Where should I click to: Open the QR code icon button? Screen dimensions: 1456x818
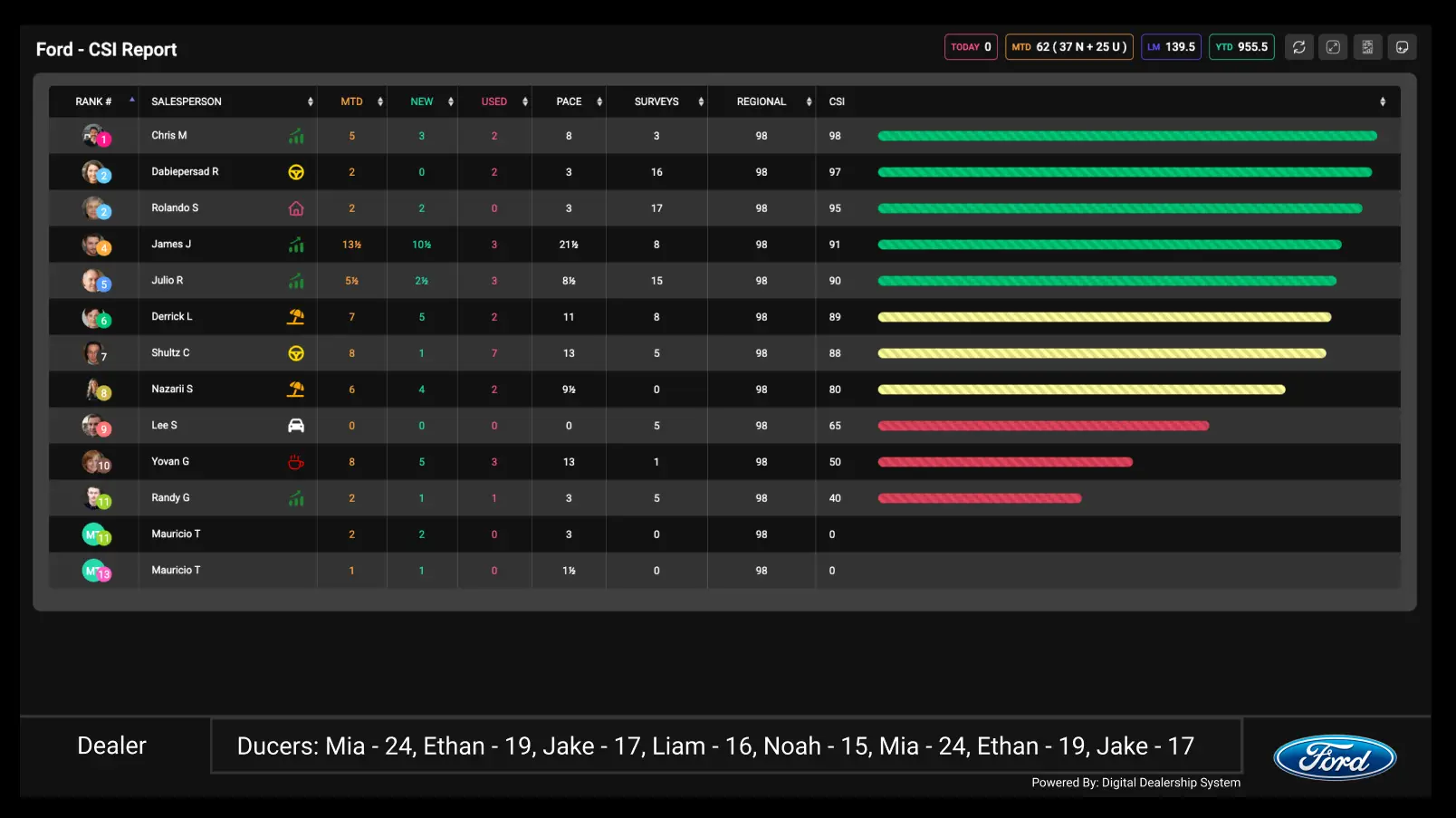point(1367,47)
